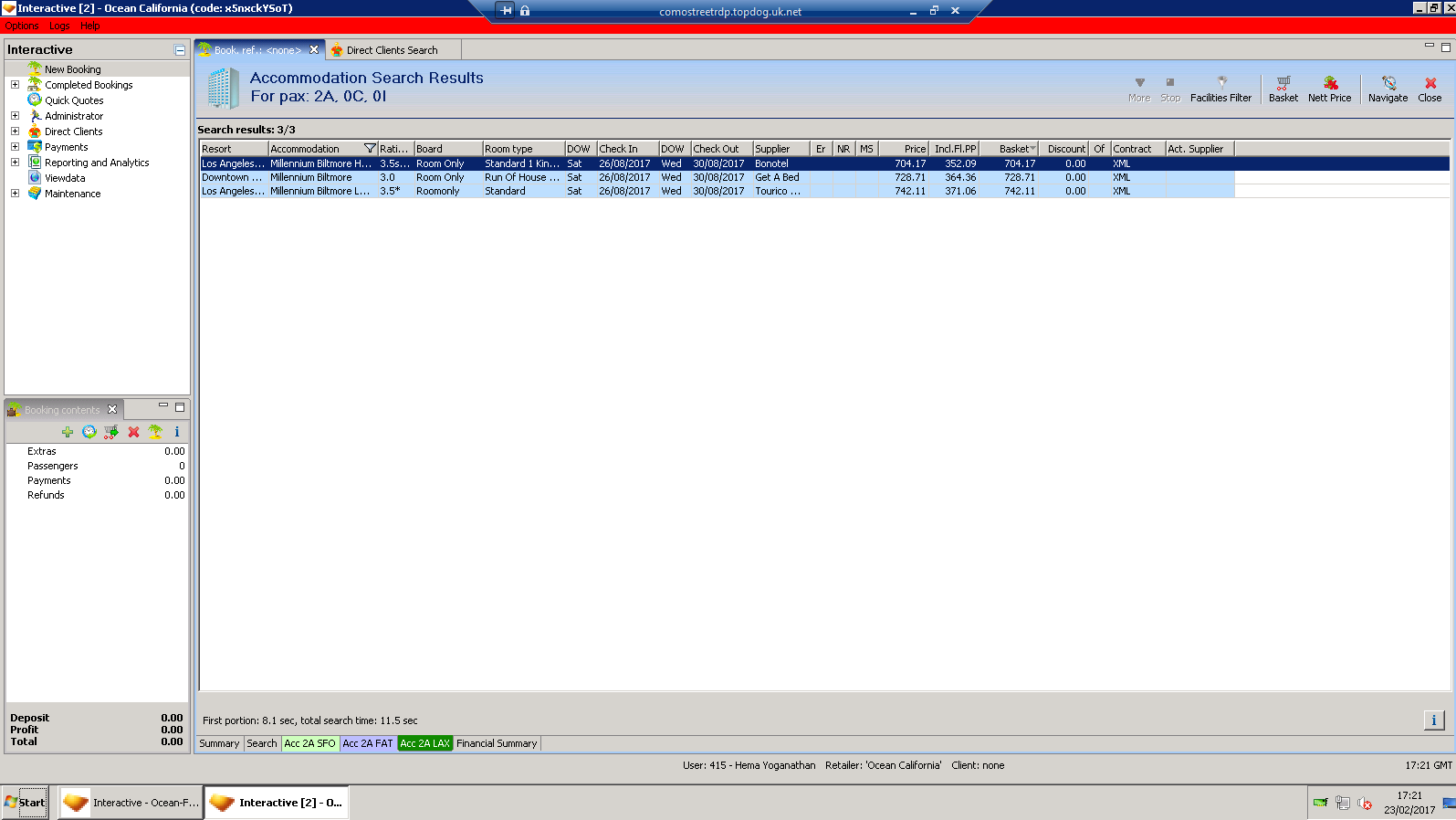Expand the Maintenance tree node

tap(15, 194)
